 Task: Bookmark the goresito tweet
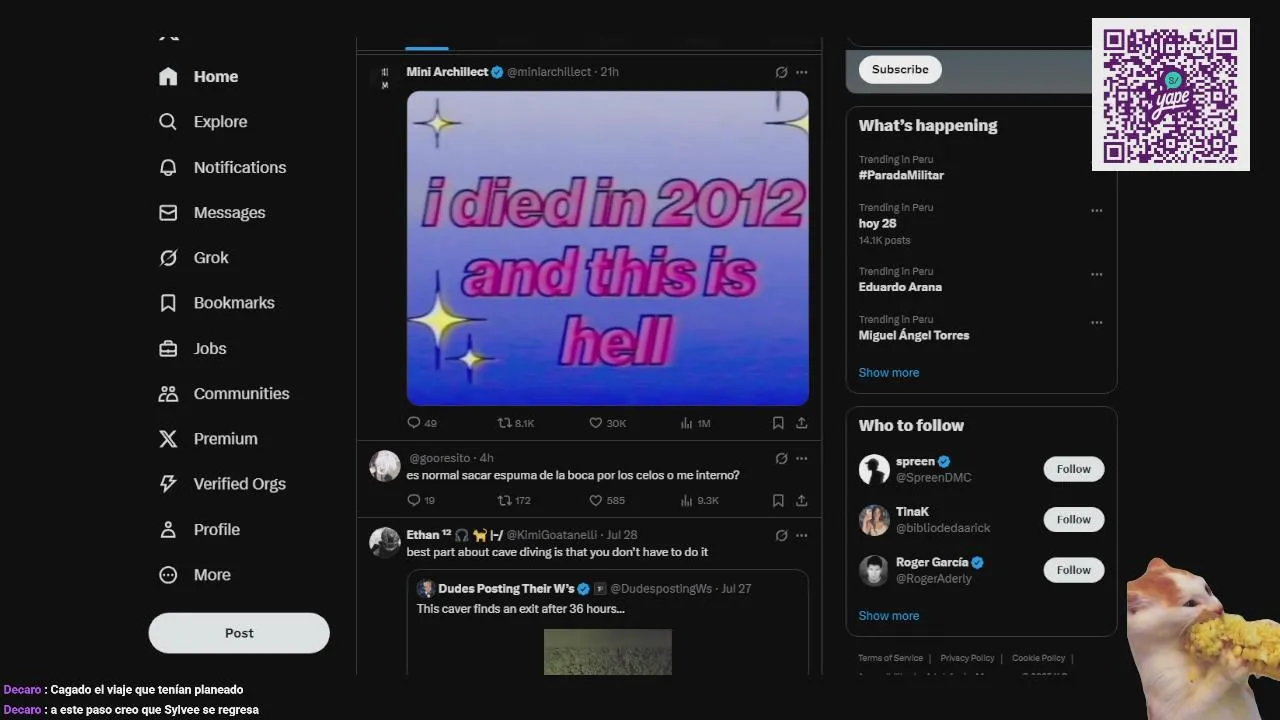778,500
